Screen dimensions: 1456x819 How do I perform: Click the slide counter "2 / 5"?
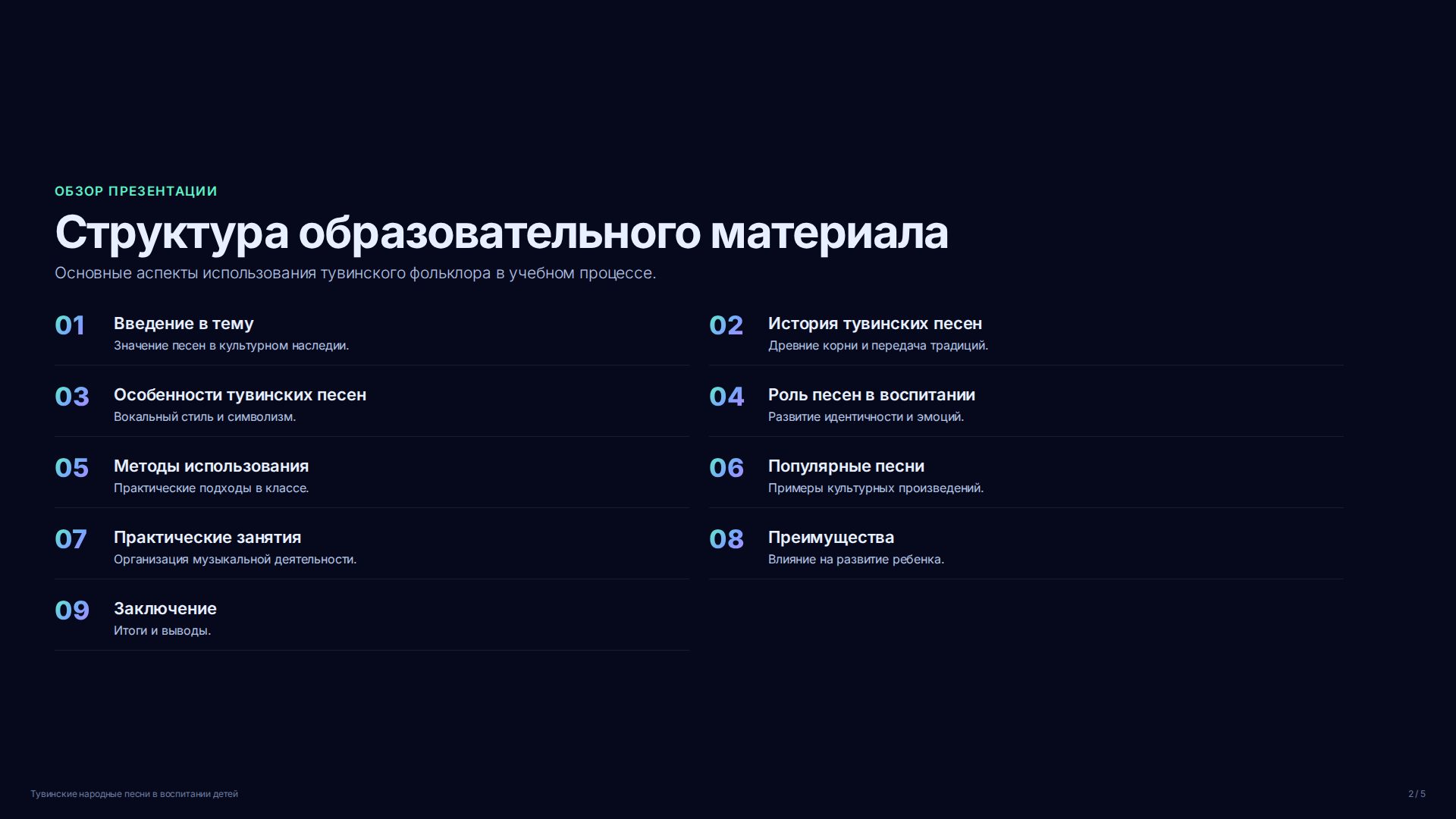click(x=1417, y=794)
